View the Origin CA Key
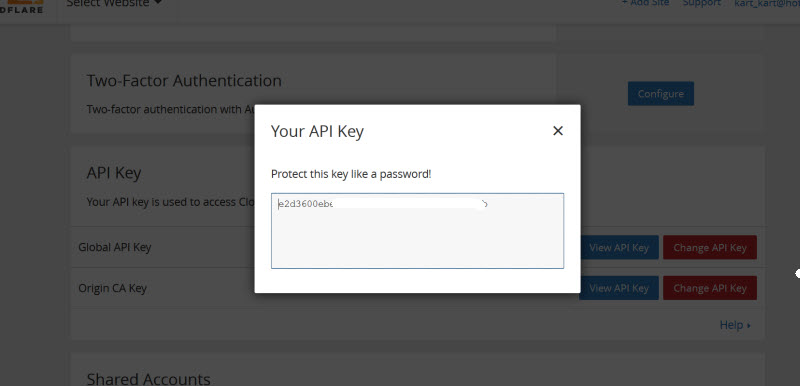Viewport: 800px width, 386px height. [x=619, y=288]
